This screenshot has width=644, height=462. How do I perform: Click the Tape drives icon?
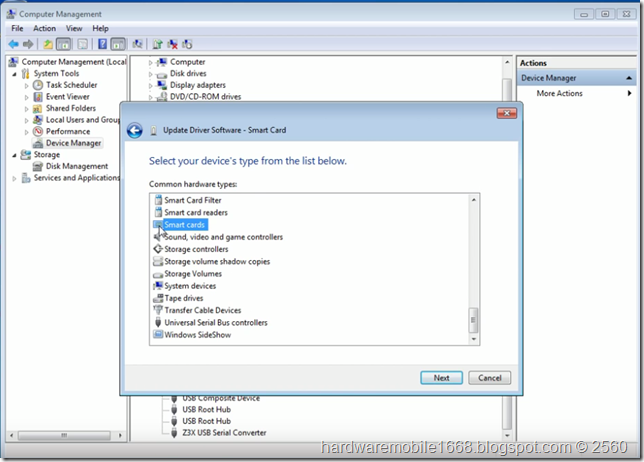pyautogui.click(x=158, y=298)
